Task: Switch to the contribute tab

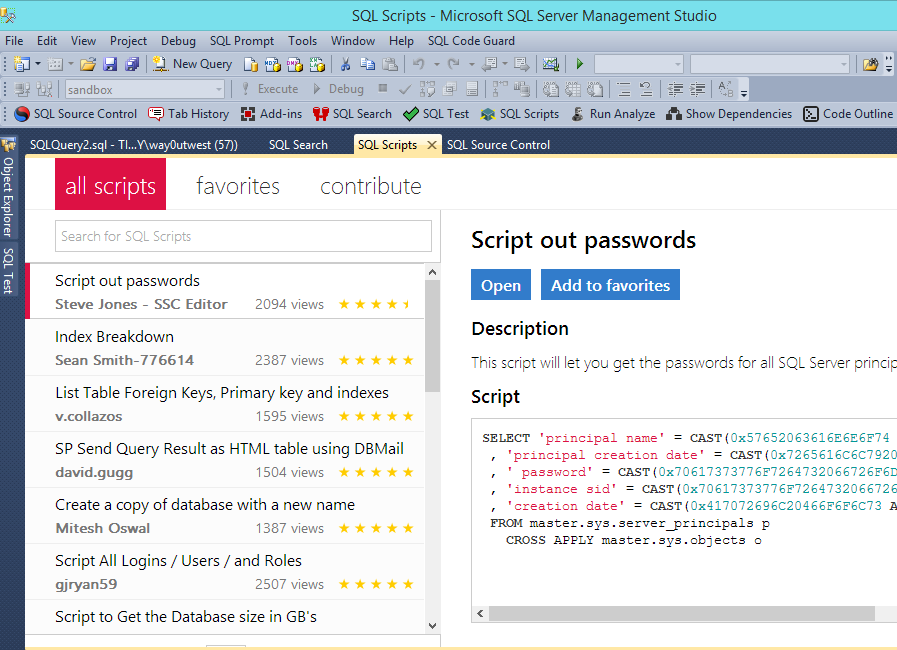Action: click(x=370, y=186)
